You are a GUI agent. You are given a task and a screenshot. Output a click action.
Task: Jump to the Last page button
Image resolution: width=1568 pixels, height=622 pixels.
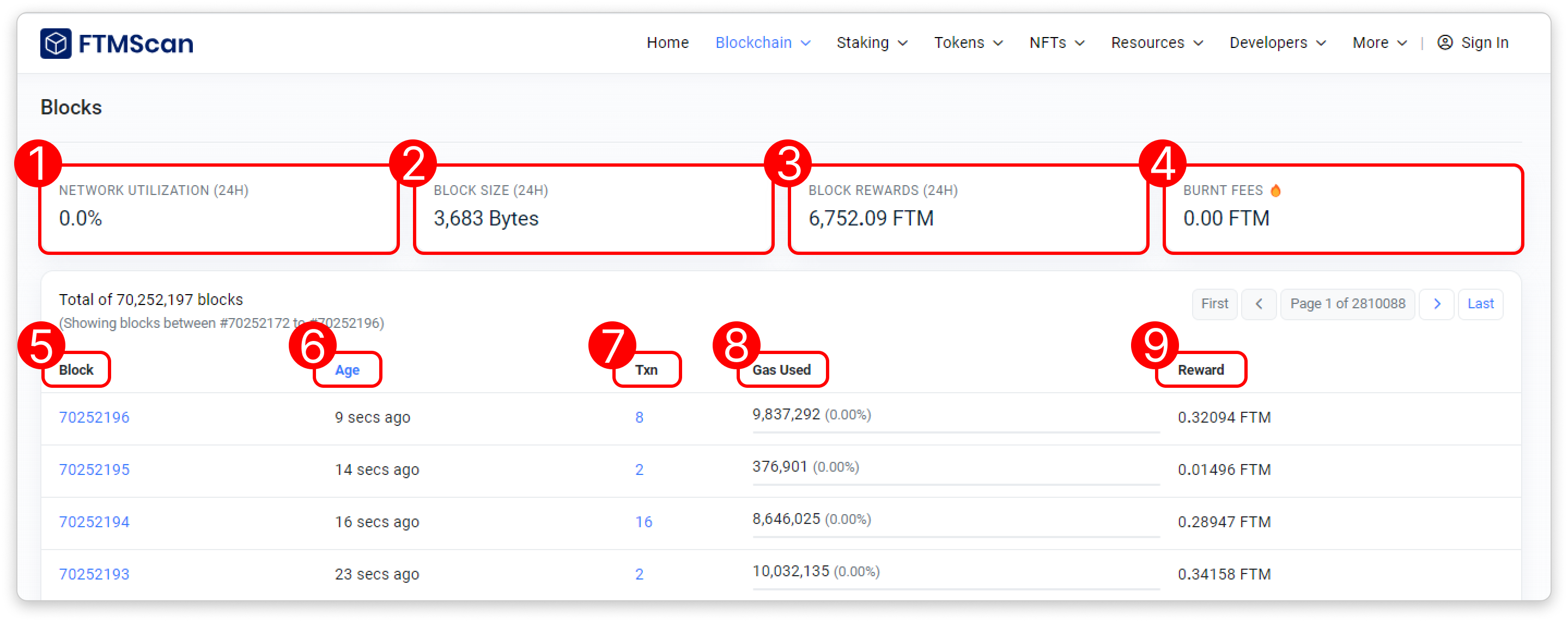1480,304
